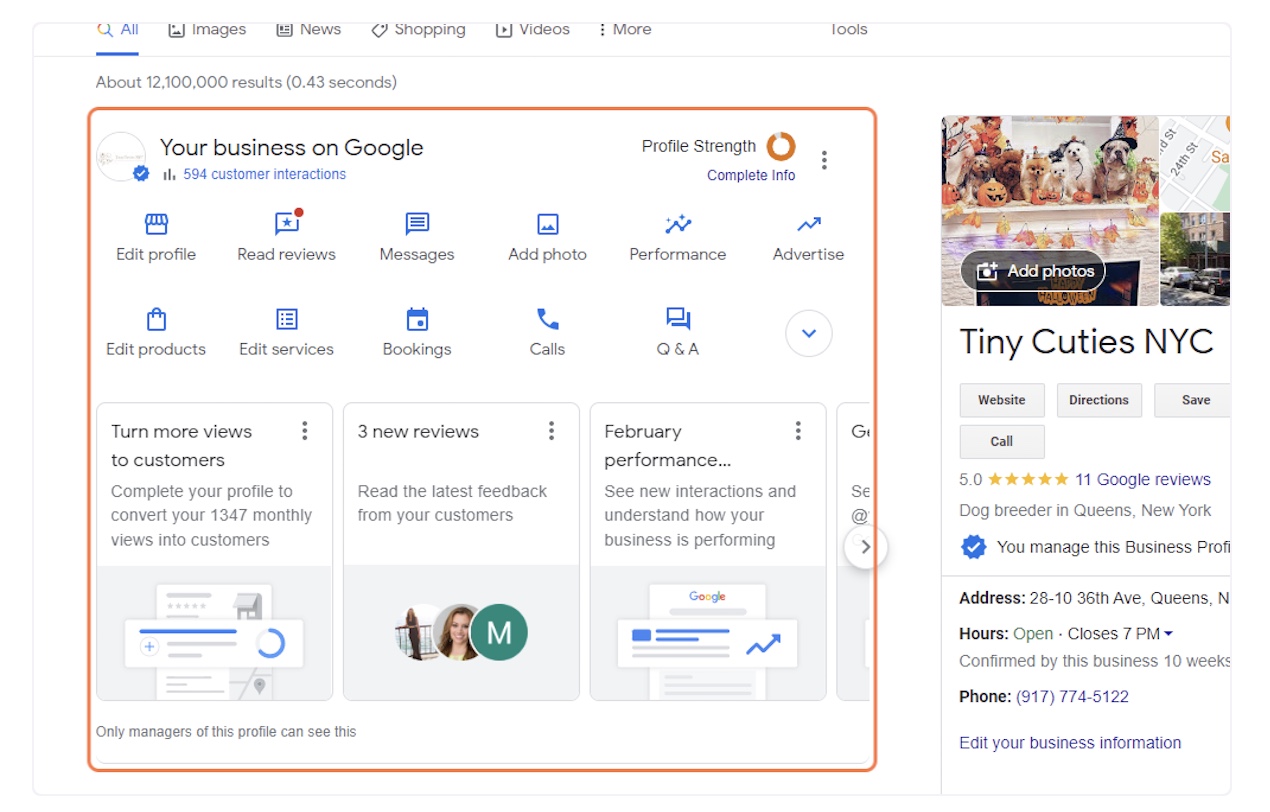Open Turn more views to customers card
Screen dimensions: 1270x812
click(x=214, y=551)
